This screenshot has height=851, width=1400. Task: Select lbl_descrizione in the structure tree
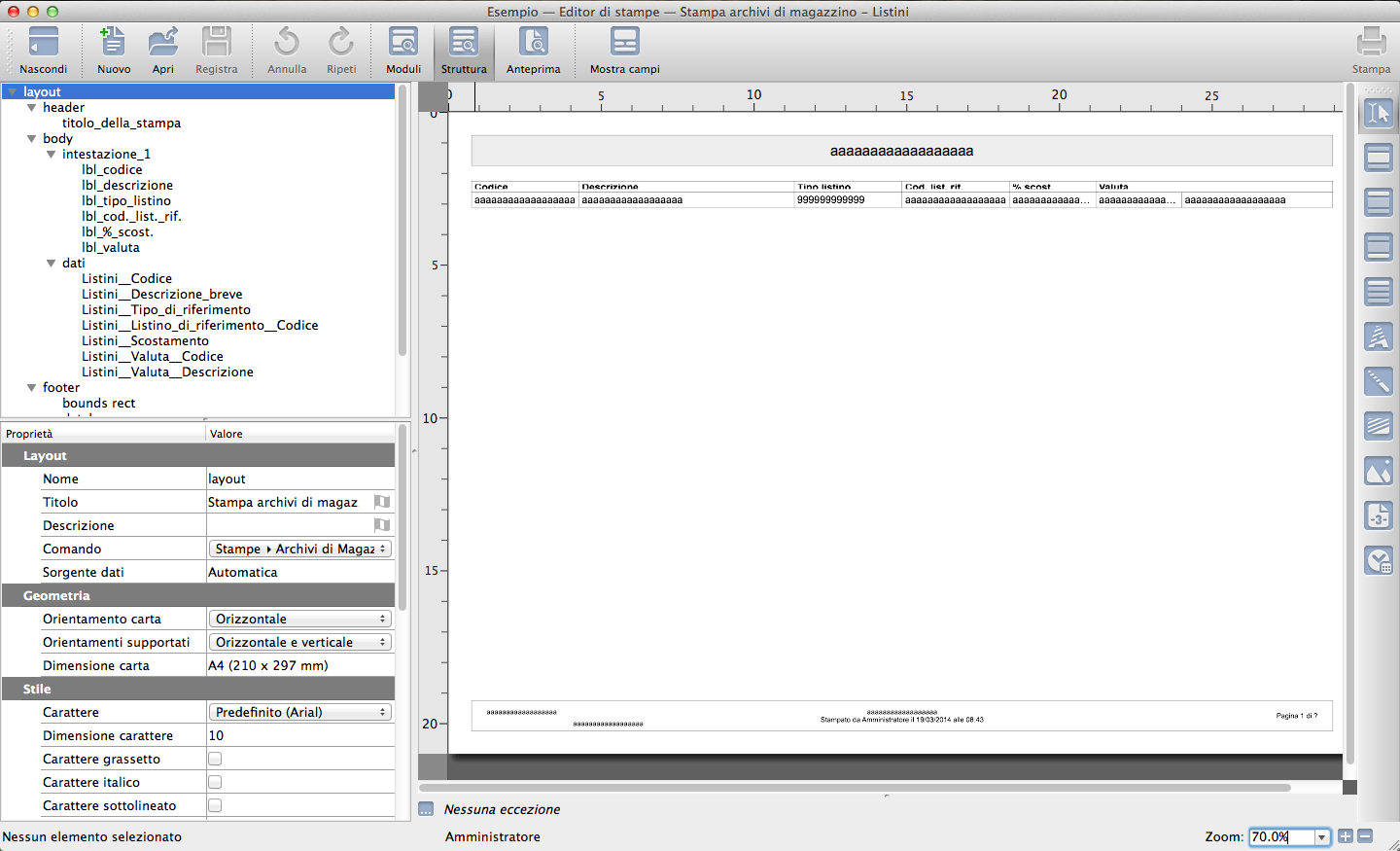tap(127, 185)
